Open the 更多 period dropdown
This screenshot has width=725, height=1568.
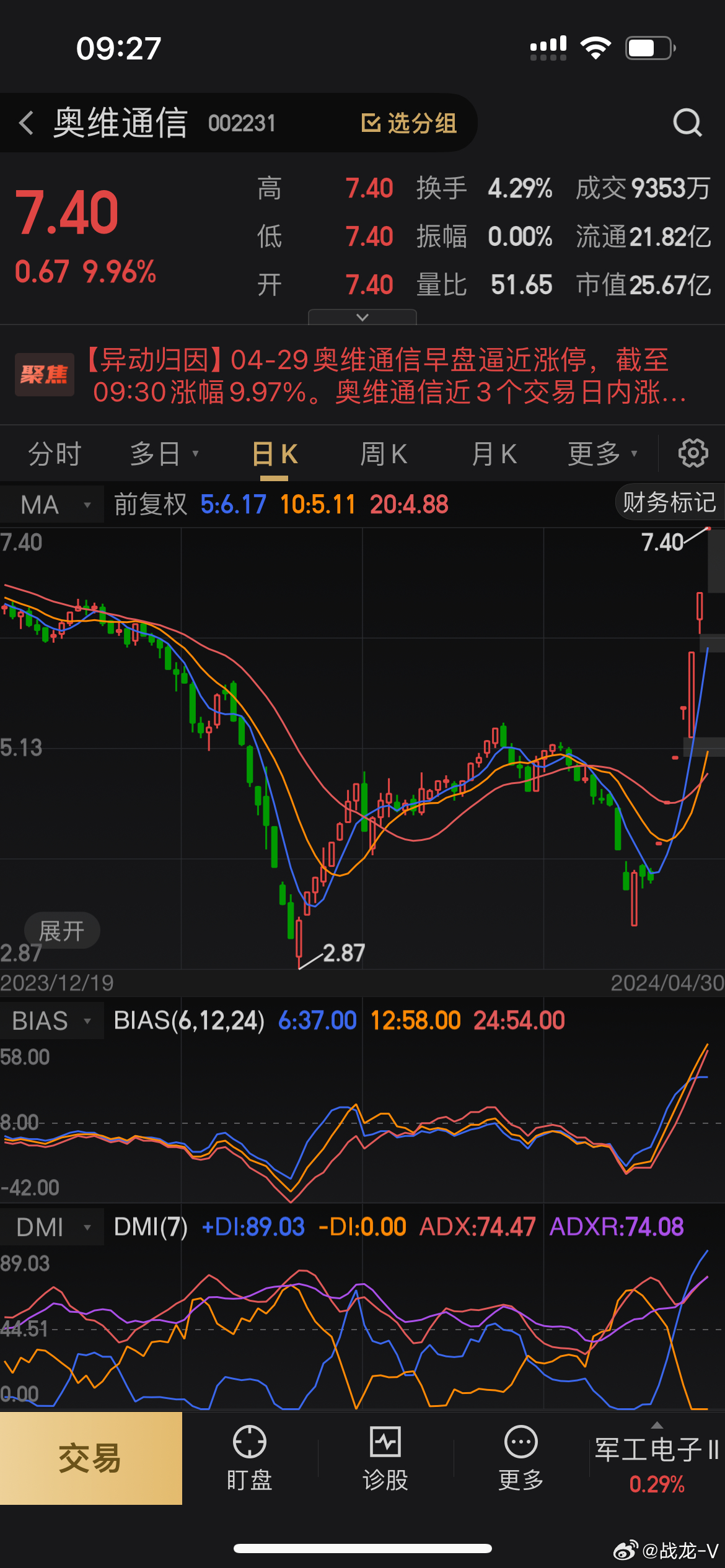click(x=603, y=454)
